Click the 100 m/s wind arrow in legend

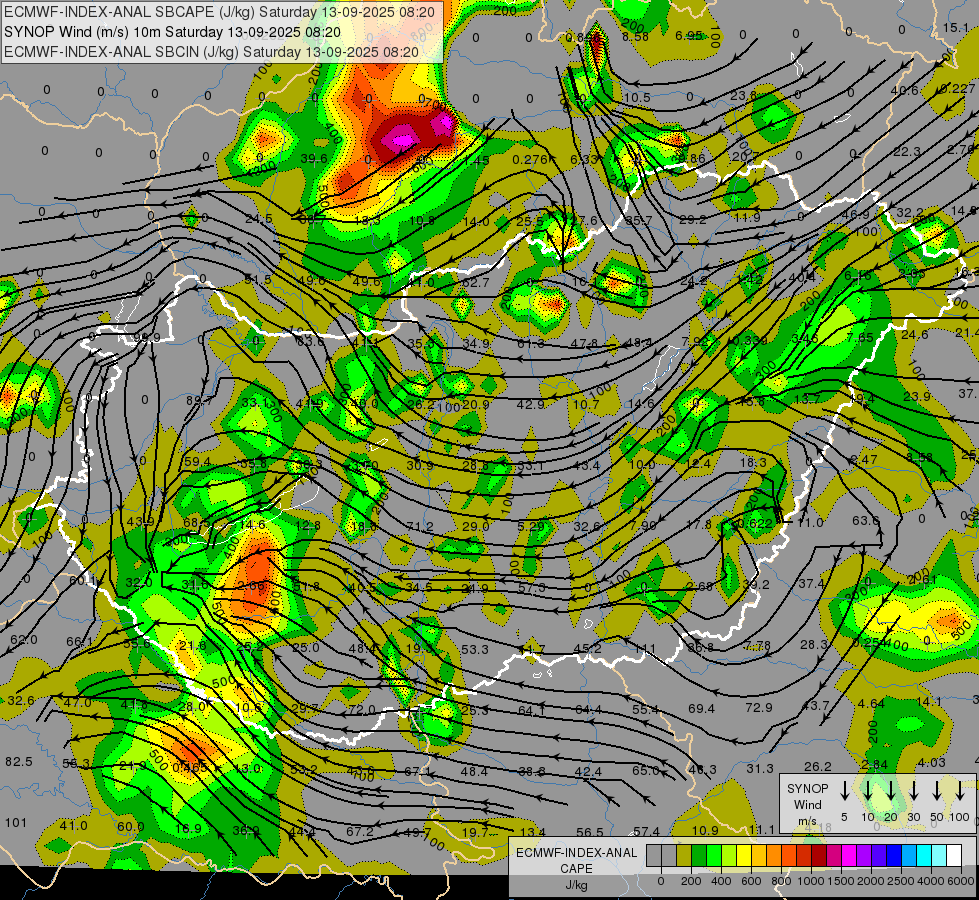tap(960, 791)
